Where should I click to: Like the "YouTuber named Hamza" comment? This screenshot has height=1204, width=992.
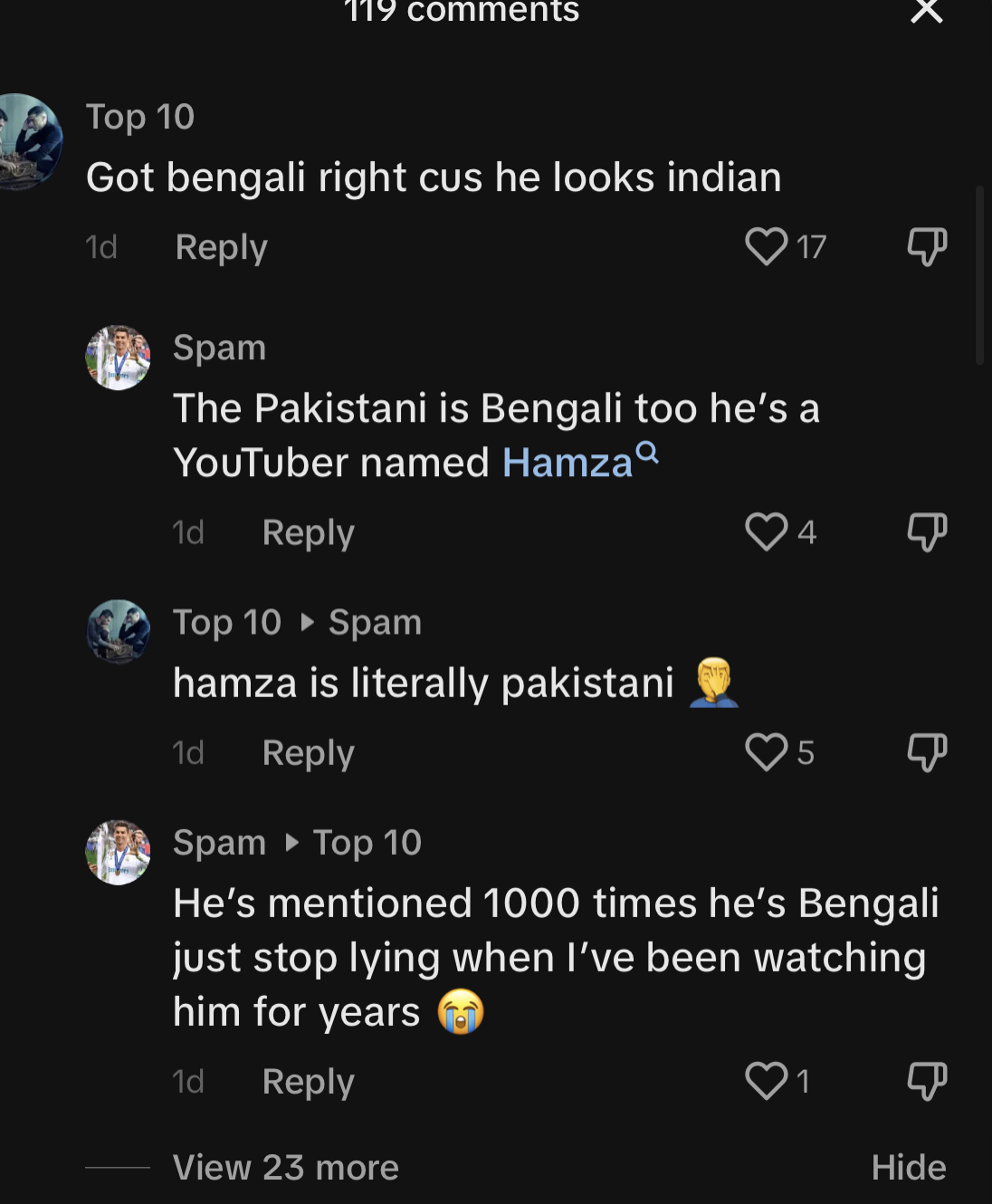coord(766,531)
